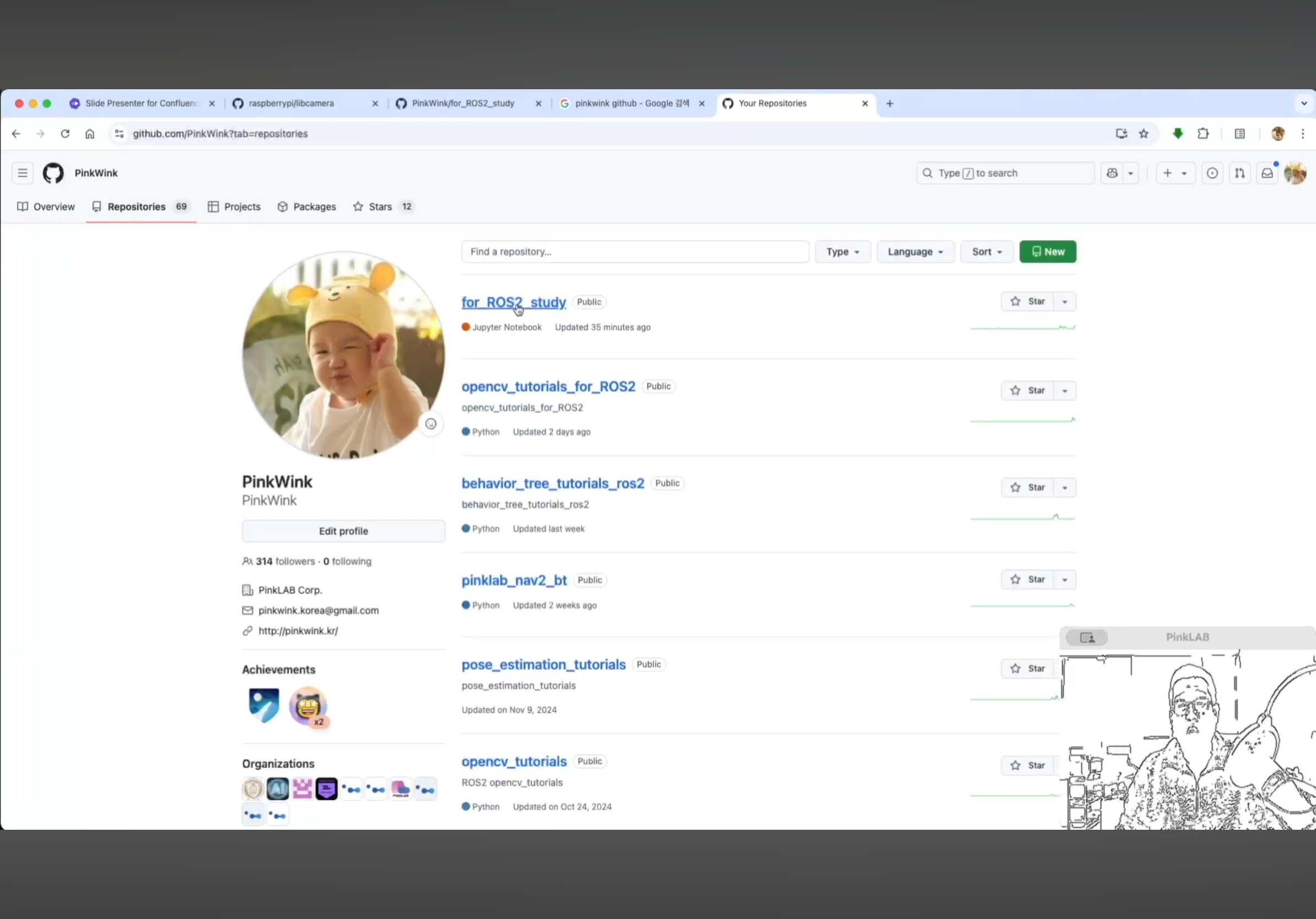Star the pinklab_nav2_bt repository
The image size is (1316, 919).
point(1028,580)
